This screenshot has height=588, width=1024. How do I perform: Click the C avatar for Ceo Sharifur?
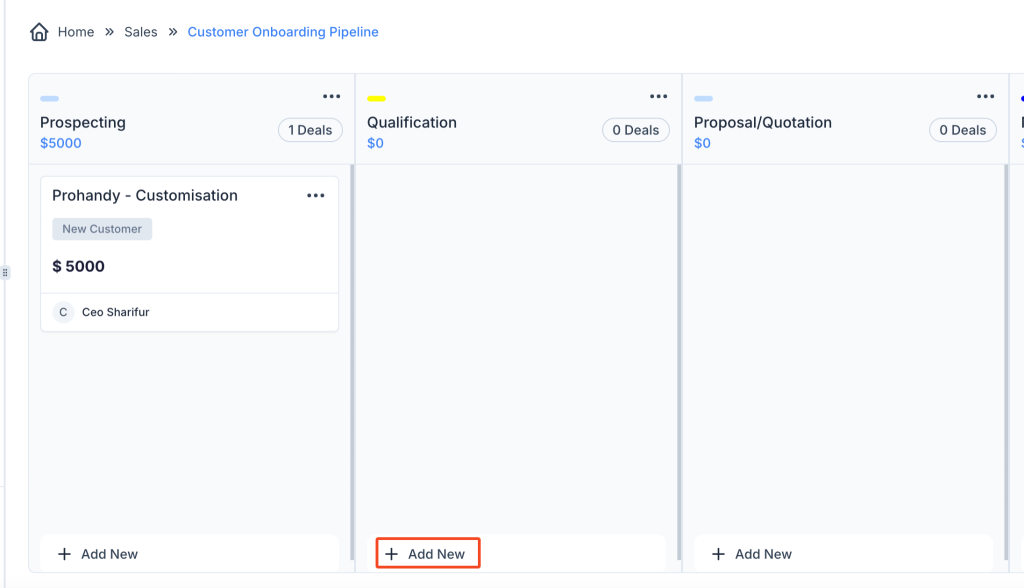point(63,312)
